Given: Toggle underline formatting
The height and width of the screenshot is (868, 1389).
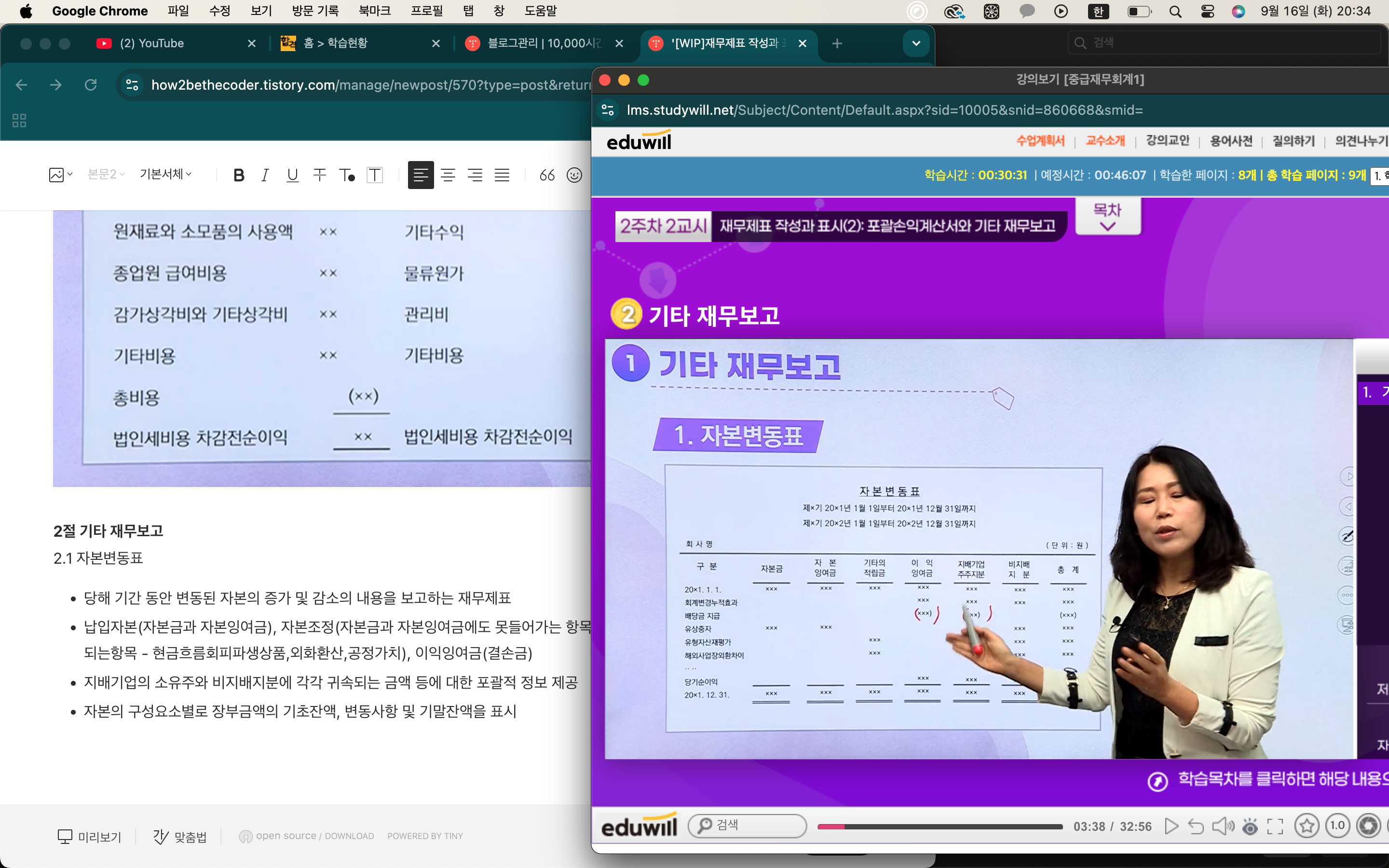Looking at the screenshot, I should click(x=292, y=175).
